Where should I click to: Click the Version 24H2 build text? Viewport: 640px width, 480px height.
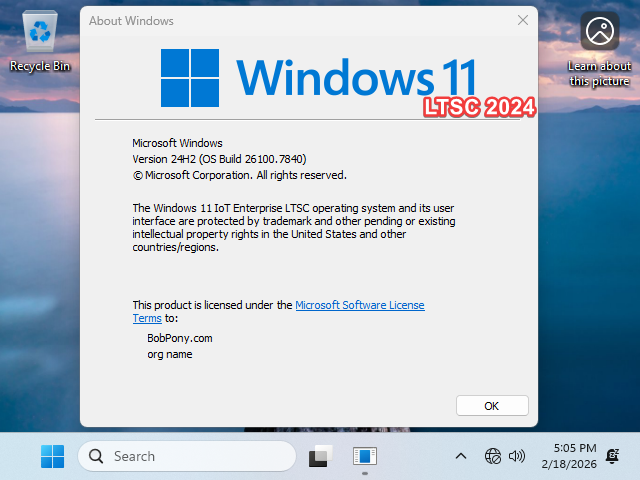[x=219, y=159]
